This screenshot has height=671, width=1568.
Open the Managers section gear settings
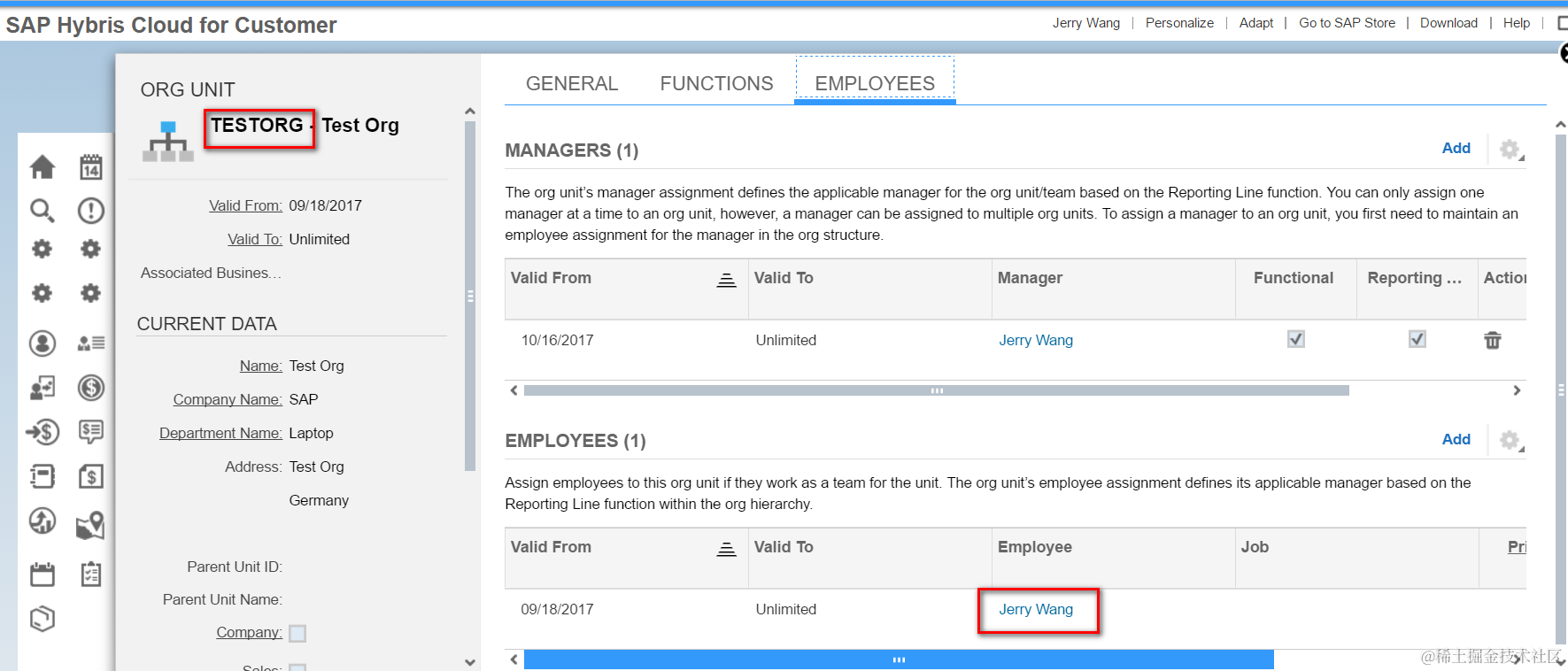point(1510,149)
